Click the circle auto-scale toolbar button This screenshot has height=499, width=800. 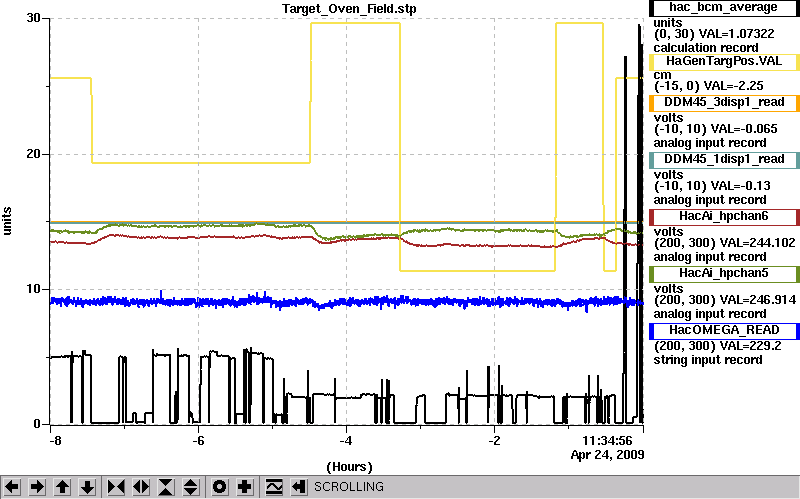(220, 487)
